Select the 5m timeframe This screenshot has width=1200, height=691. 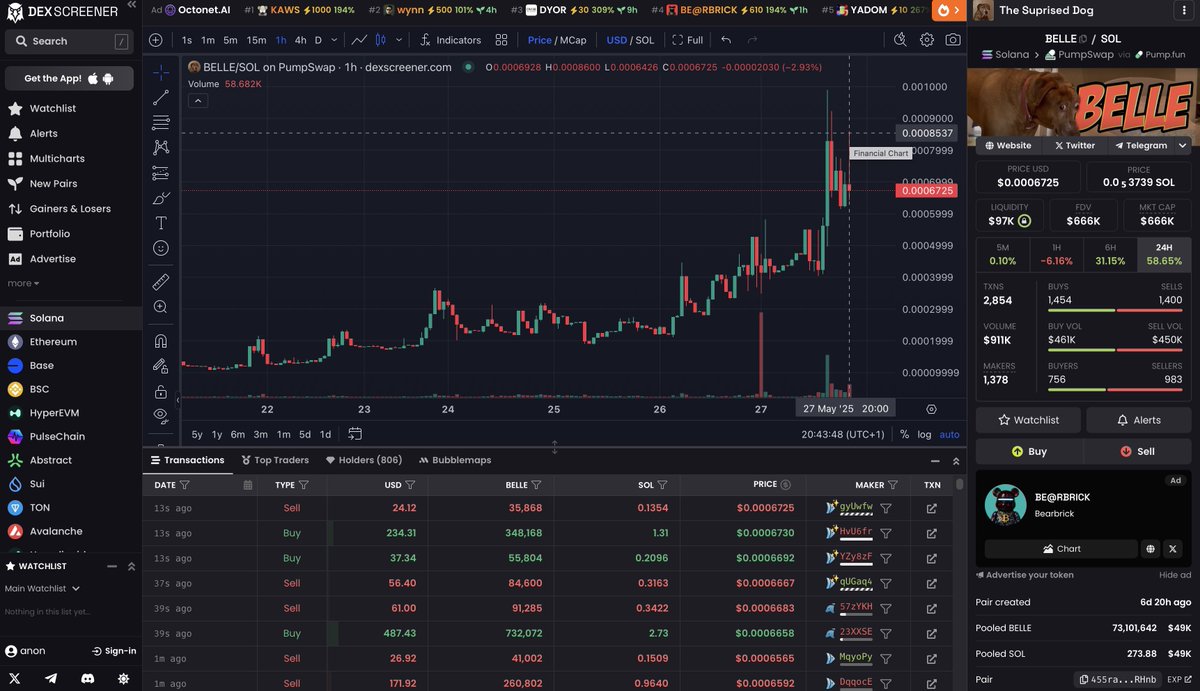click(230, 40)
